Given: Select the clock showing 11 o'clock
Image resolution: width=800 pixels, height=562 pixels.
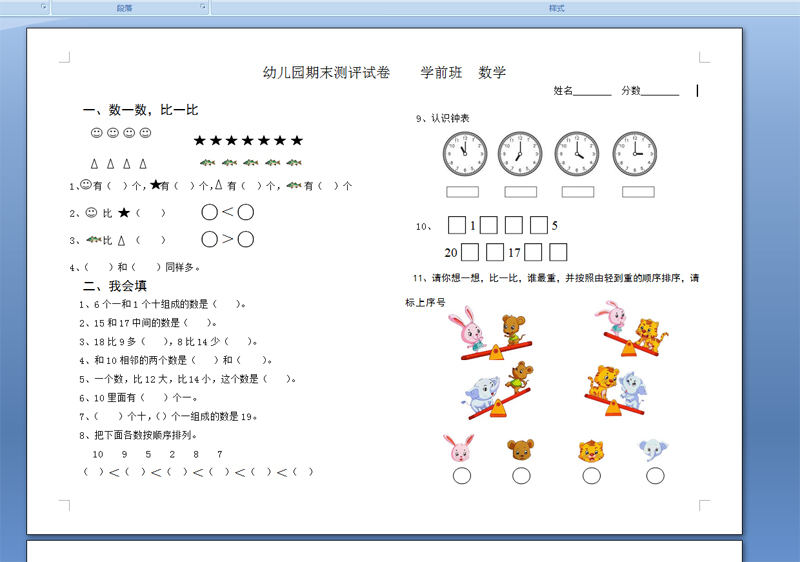Looking at the screenshot, I should (x=465, y=154).
